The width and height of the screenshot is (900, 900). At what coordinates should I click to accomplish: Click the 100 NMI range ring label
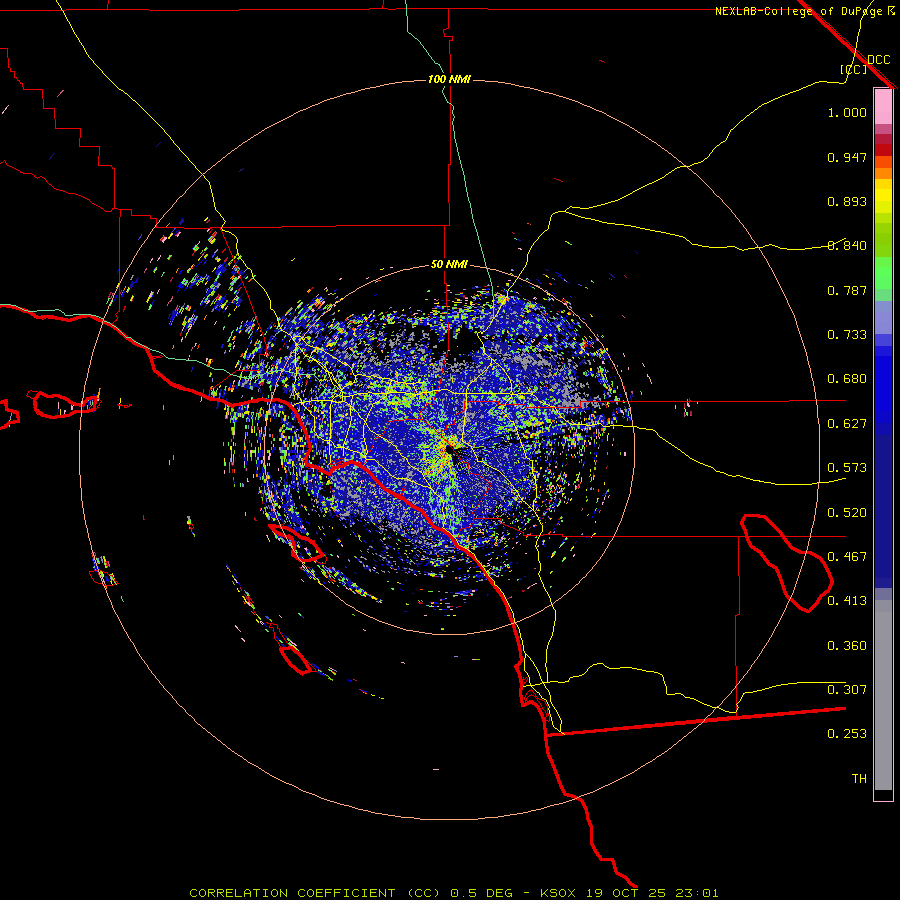tap(449, 79)
